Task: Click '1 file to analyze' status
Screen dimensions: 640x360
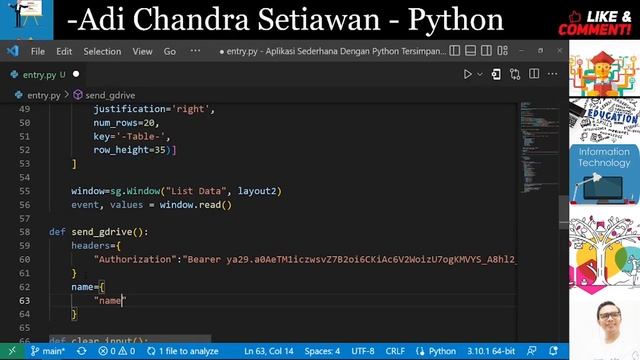Action: point(183,351)
